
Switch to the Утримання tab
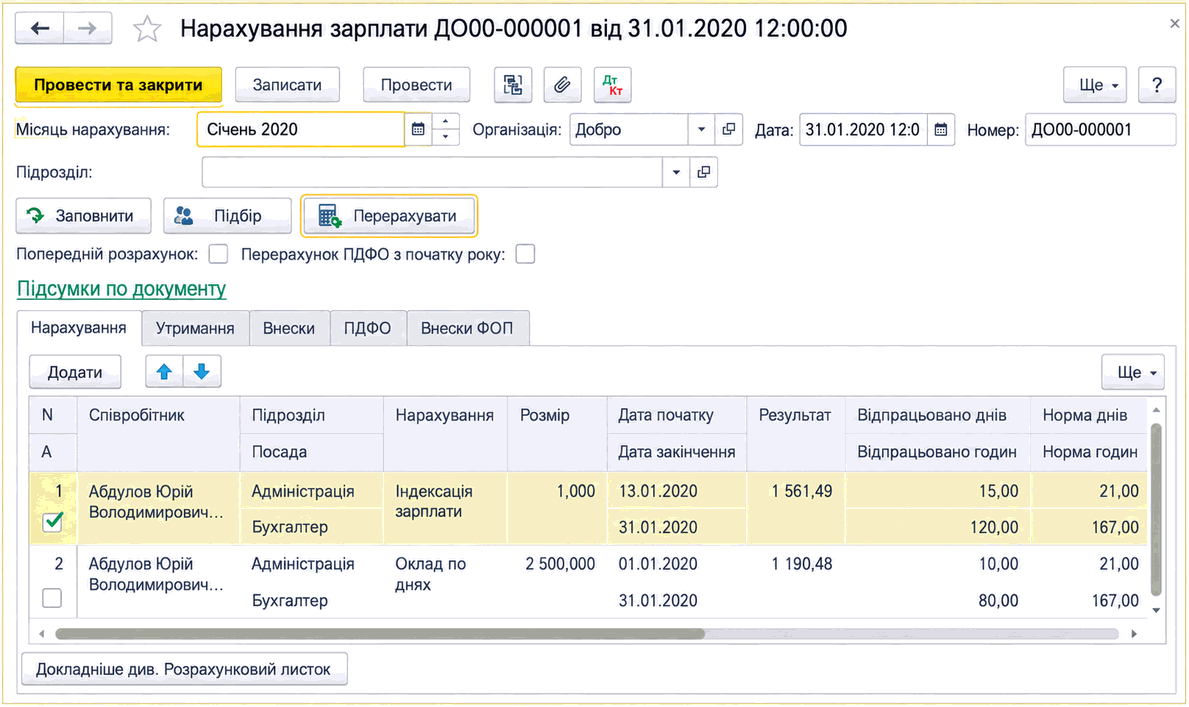(x=195, y=328)
